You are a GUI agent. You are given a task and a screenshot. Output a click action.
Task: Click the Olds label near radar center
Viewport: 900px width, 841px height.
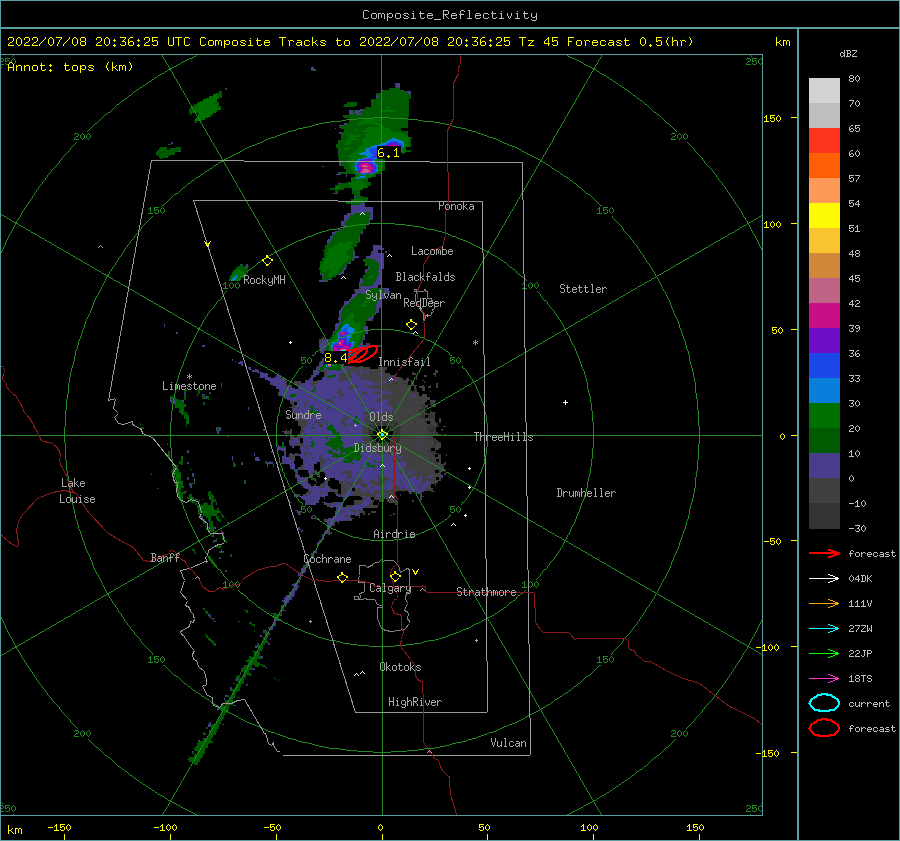381,417
